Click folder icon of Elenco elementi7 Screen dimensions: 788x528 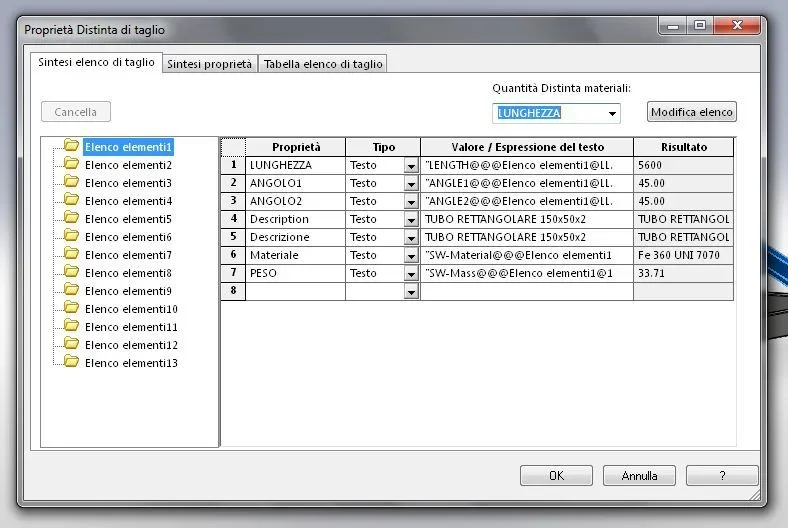(71, 254)
